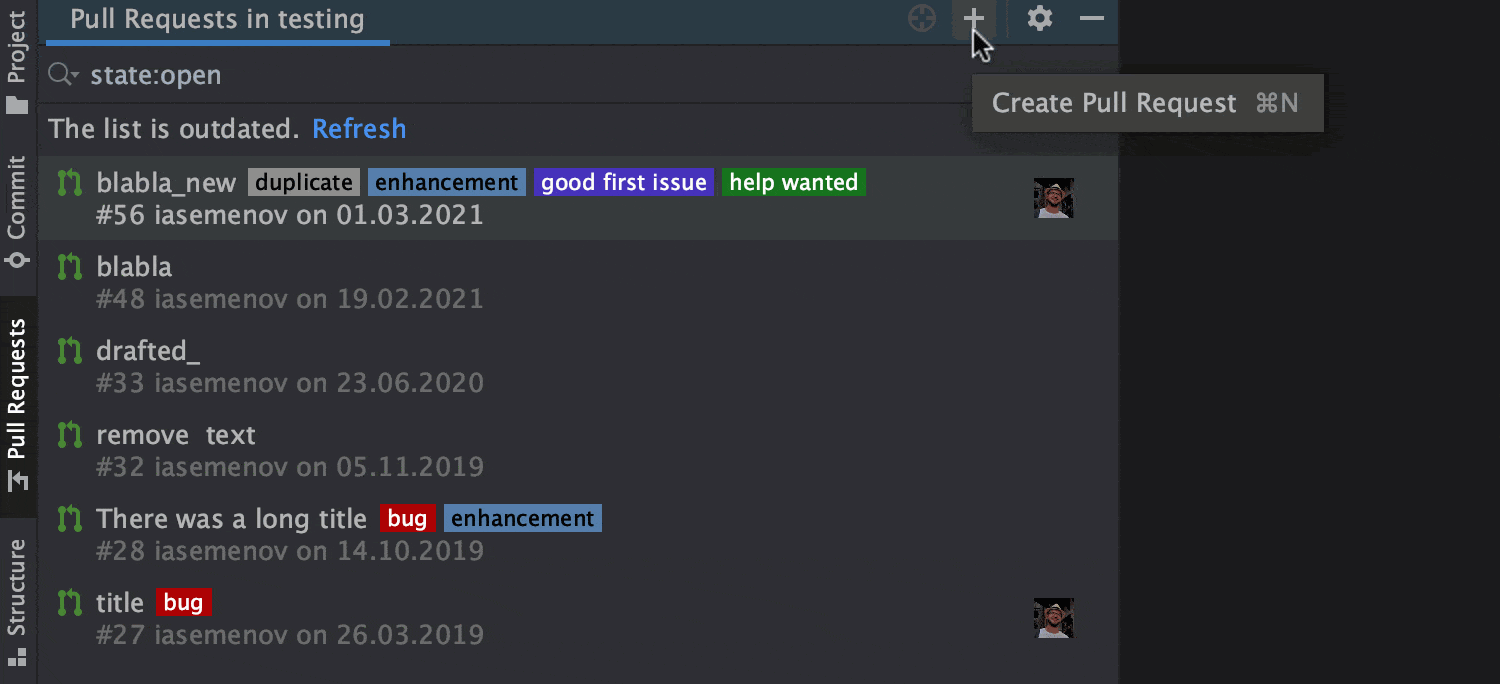Click the branch icon beside blabla_new
This screenshot has width=1500, height=684.
[69, 184]
